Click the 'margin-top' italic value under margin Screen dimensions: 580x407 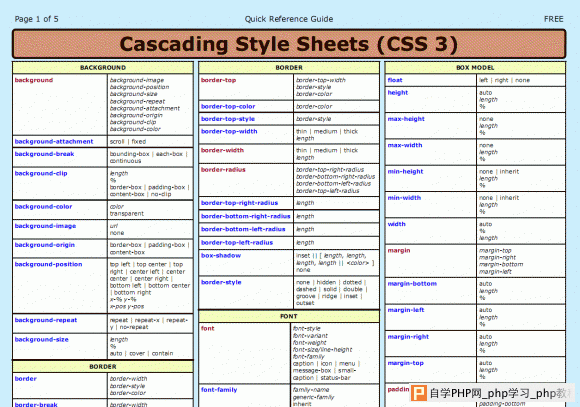coord(495,250)
